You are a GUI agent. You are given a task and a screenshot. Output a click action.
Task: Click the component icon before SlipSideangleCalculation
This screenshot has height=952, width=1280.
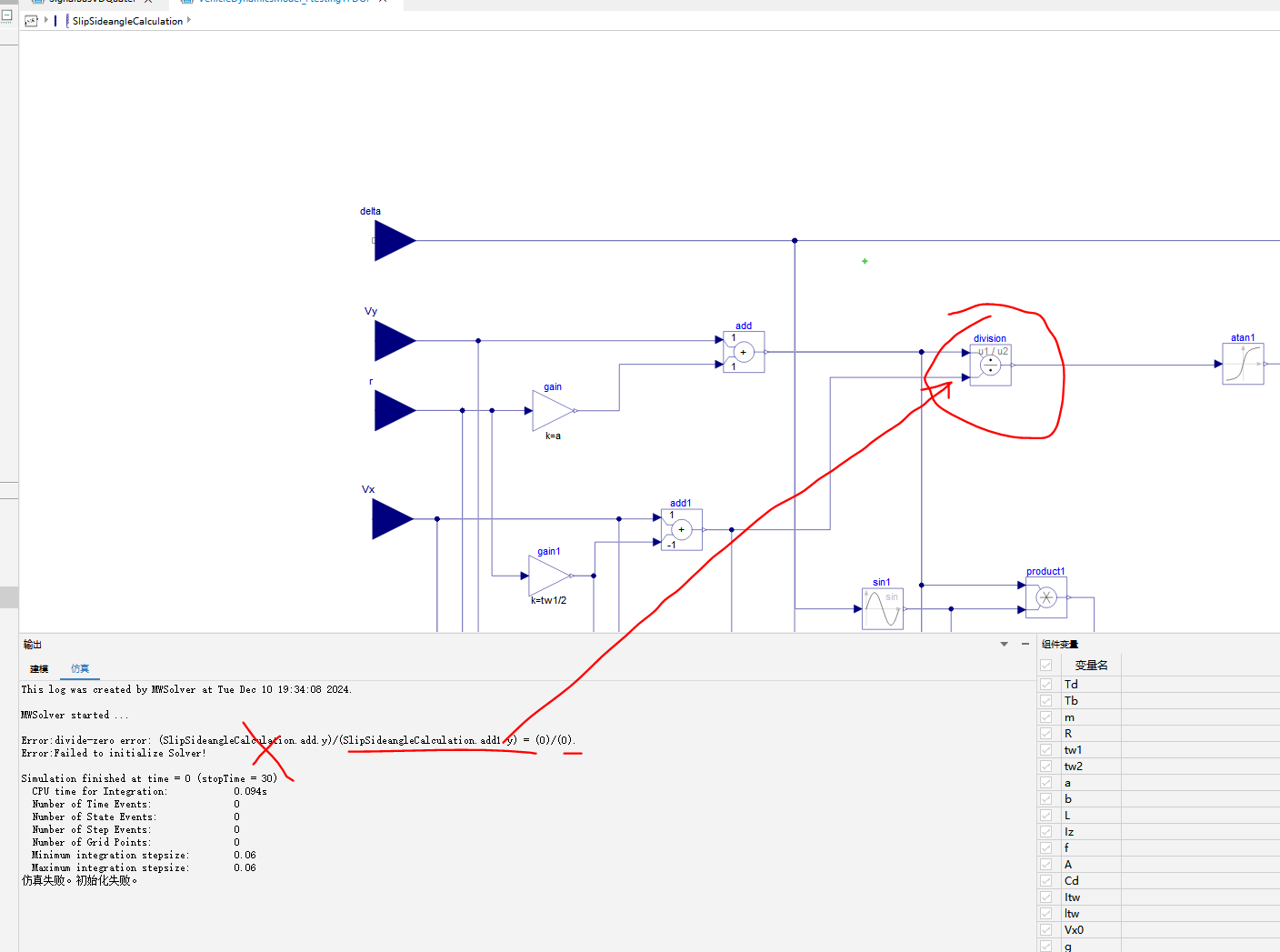pyautogui.click(x=67, y=20)
